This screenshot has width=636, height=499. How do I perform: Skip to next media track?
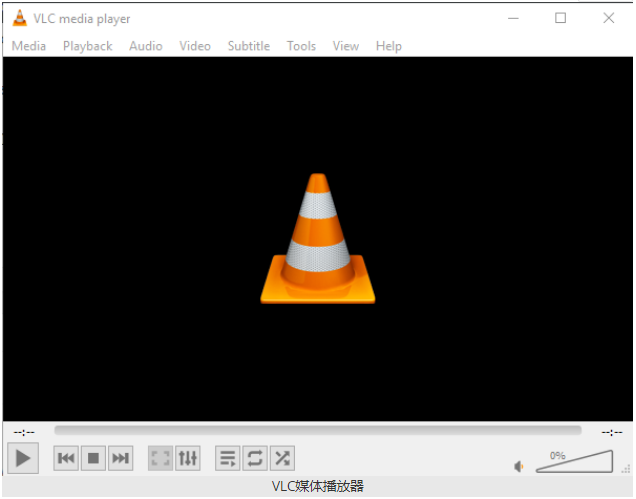(120, 459)
